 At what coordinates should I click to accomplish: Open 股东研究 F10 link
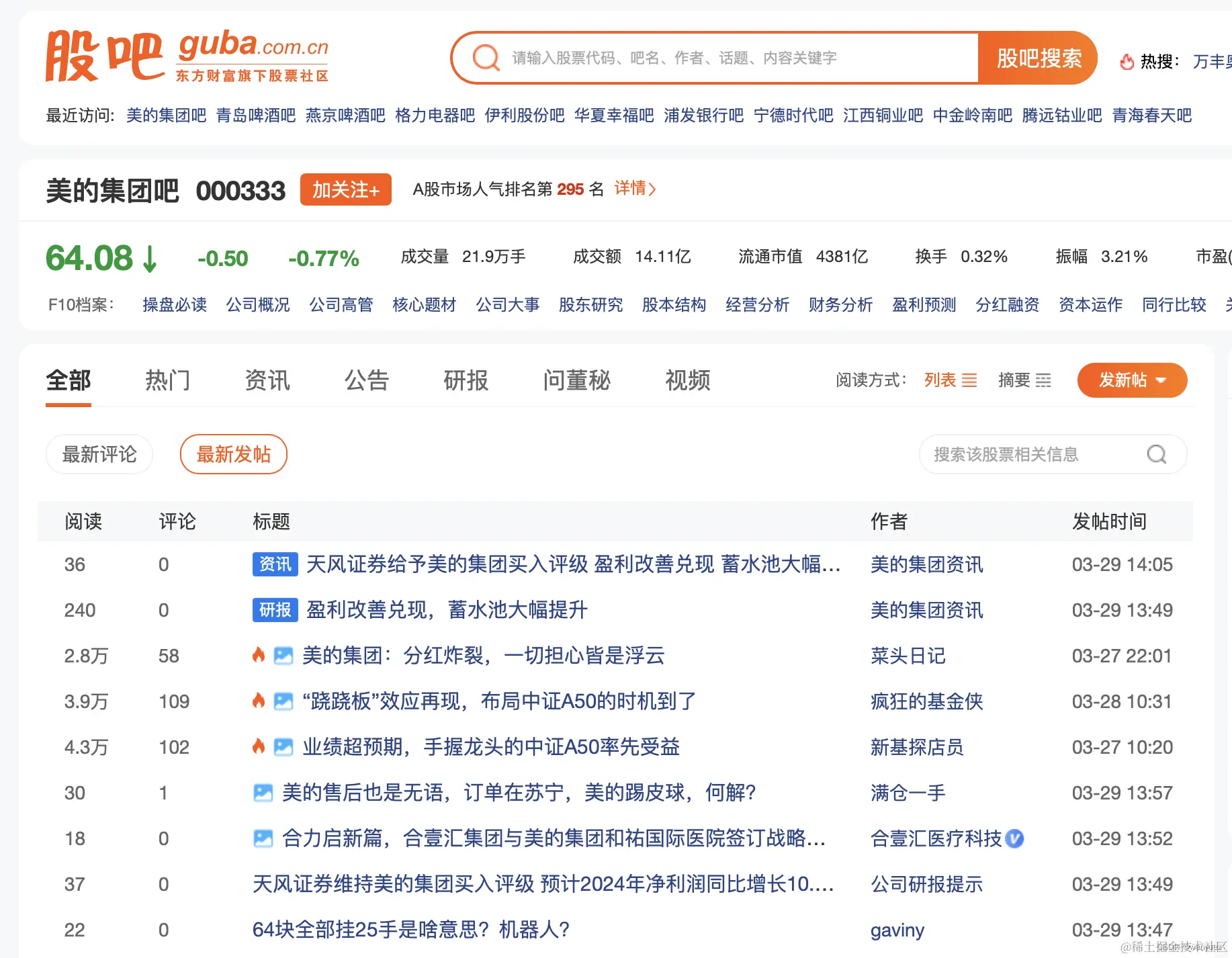pyautogui.click(x=591, y=305)
